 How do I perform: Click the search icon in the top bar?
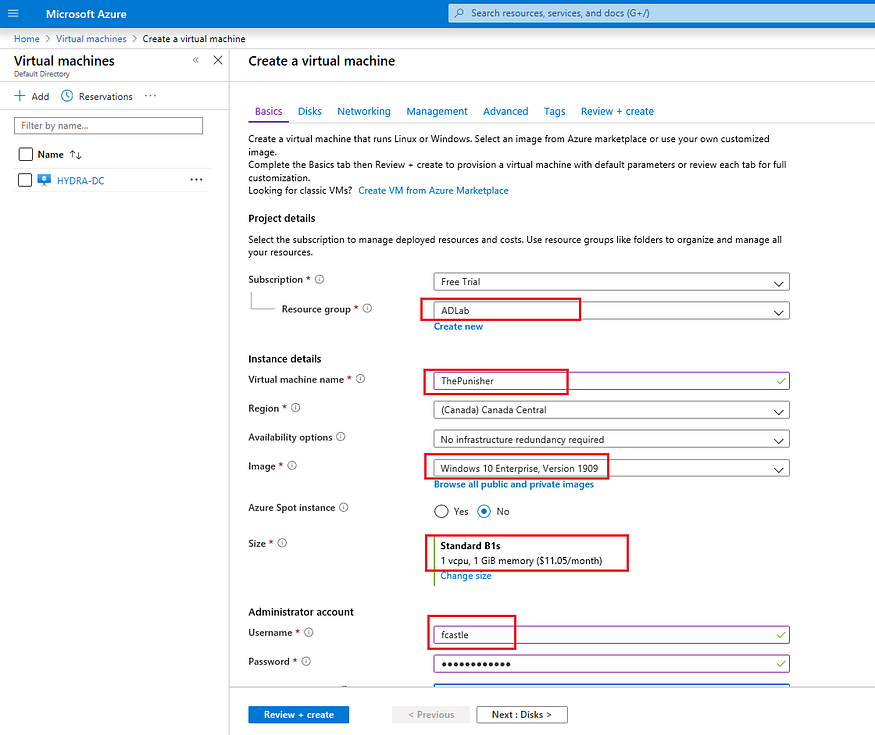[x=459, y=13]
